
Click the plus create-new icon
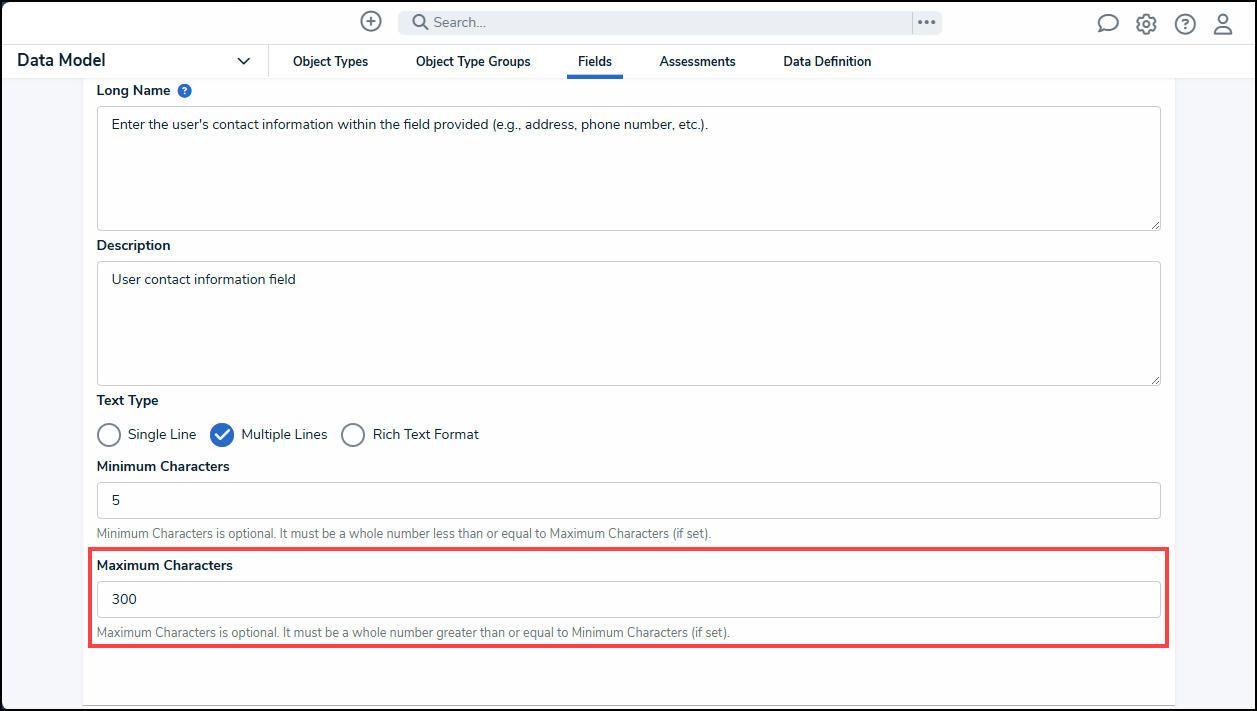pos(371,22)
